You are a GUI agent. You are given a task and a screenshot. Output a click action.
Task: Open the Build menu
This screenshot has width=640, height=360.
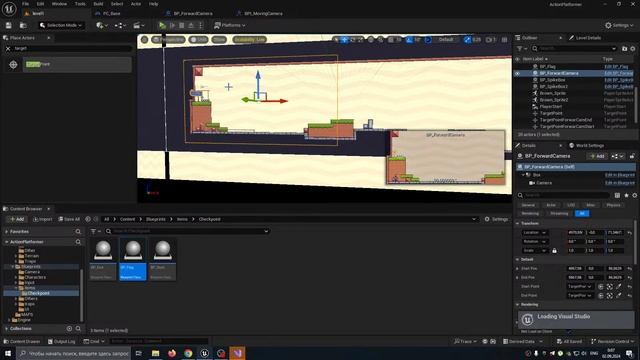tap(98, 4)
